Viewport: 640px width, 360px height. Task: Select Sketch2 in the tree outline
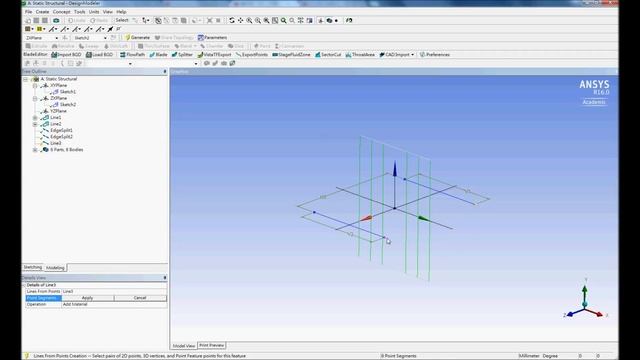[68, 105]
